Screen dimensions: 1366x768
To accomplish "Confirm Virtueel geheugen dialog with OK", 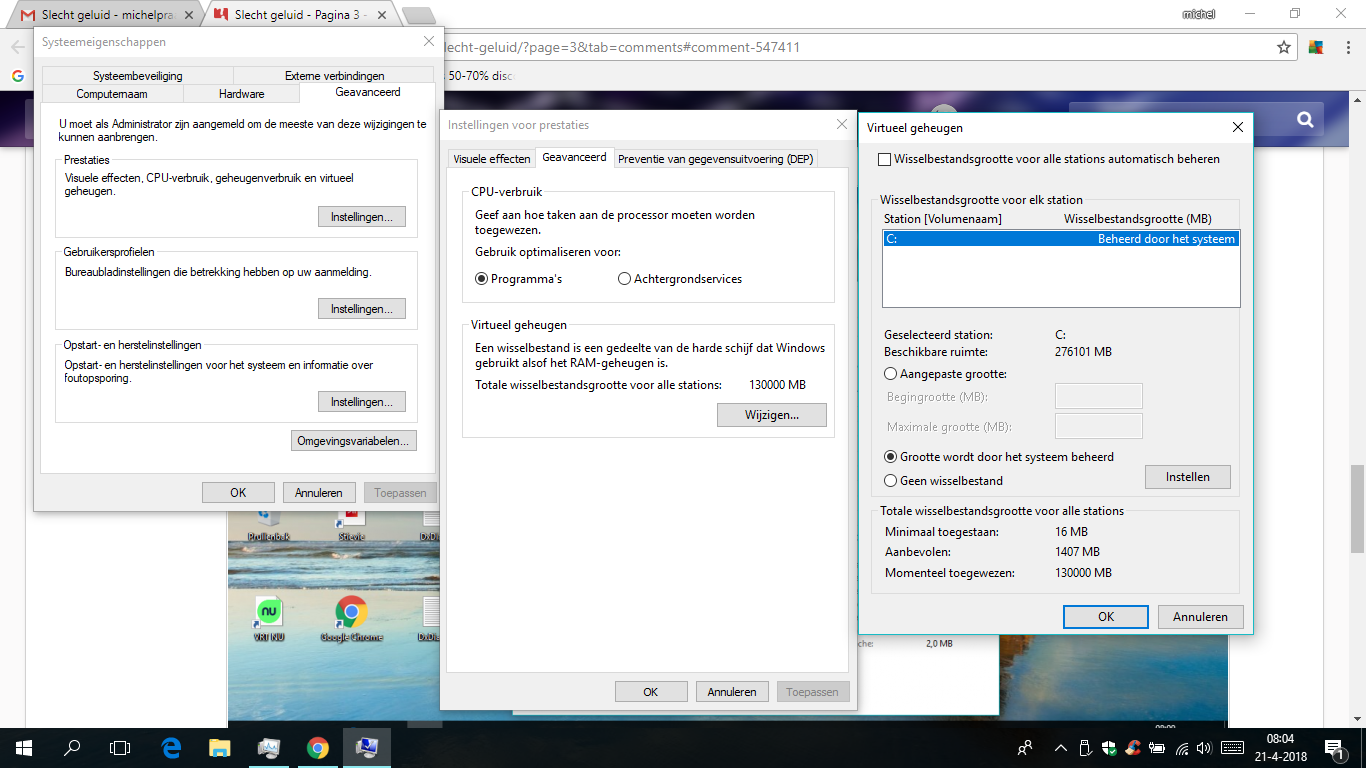I will pyautogui.click(x=1106, y=617).
